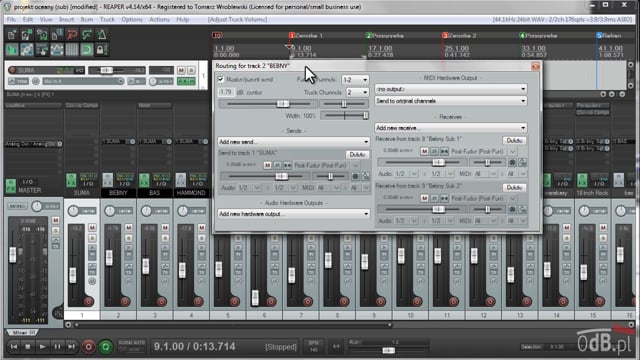Image resolution: width=640 pixels, height=360 pixels.
Task: Open the Add new hardware output dropdown
Action: (x=293, y=214)
